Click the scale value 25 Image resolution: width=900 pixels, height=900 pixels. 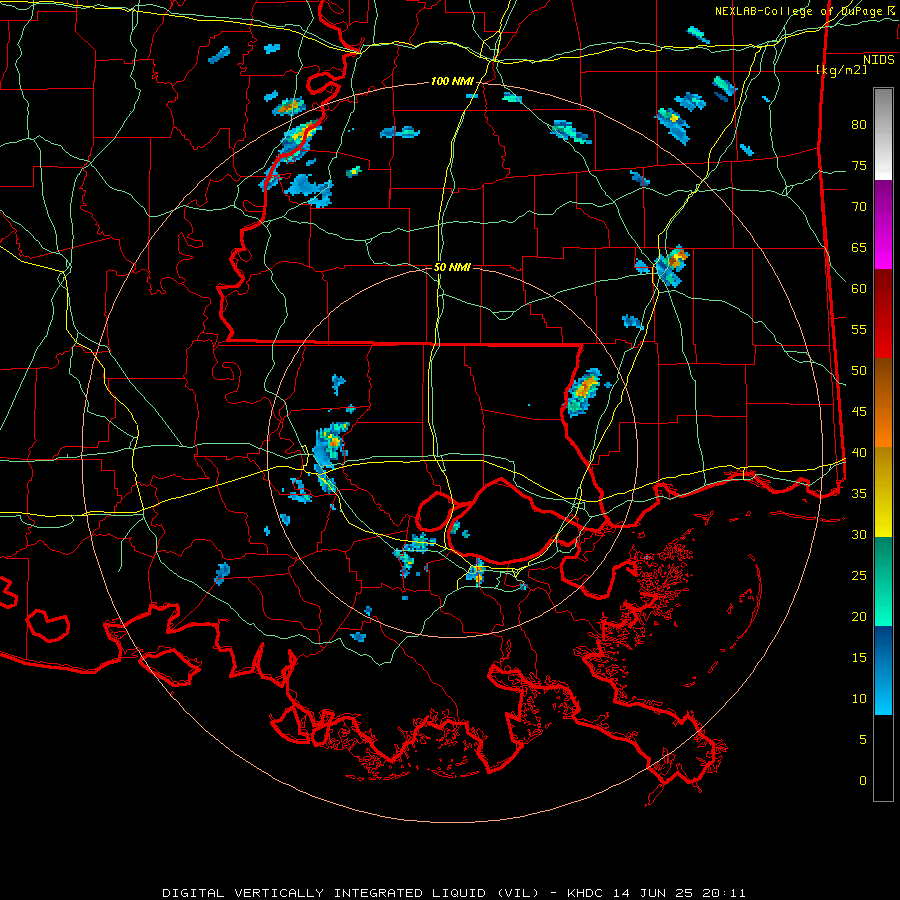[859, 576]
